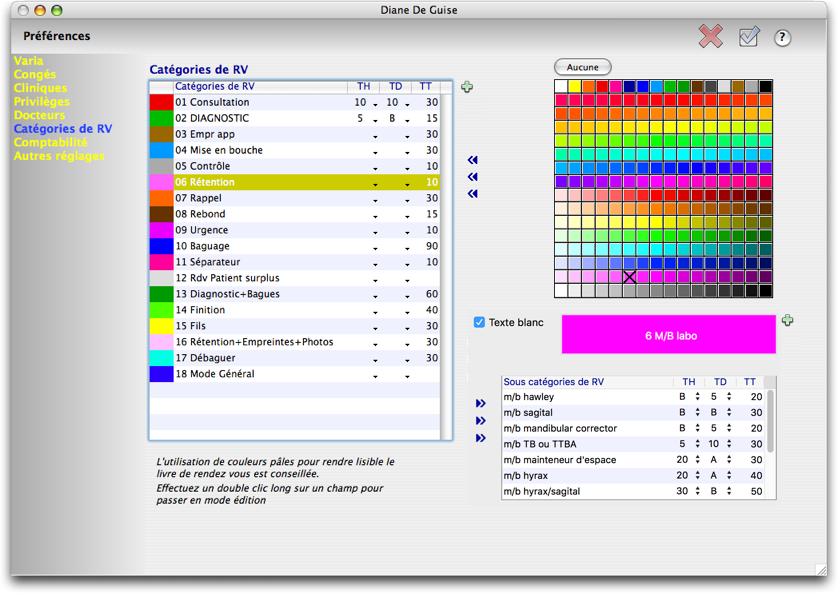Open TD dropdown for 01 Consultation
Screen dimensions: 838x594
(x=407, y=104)
